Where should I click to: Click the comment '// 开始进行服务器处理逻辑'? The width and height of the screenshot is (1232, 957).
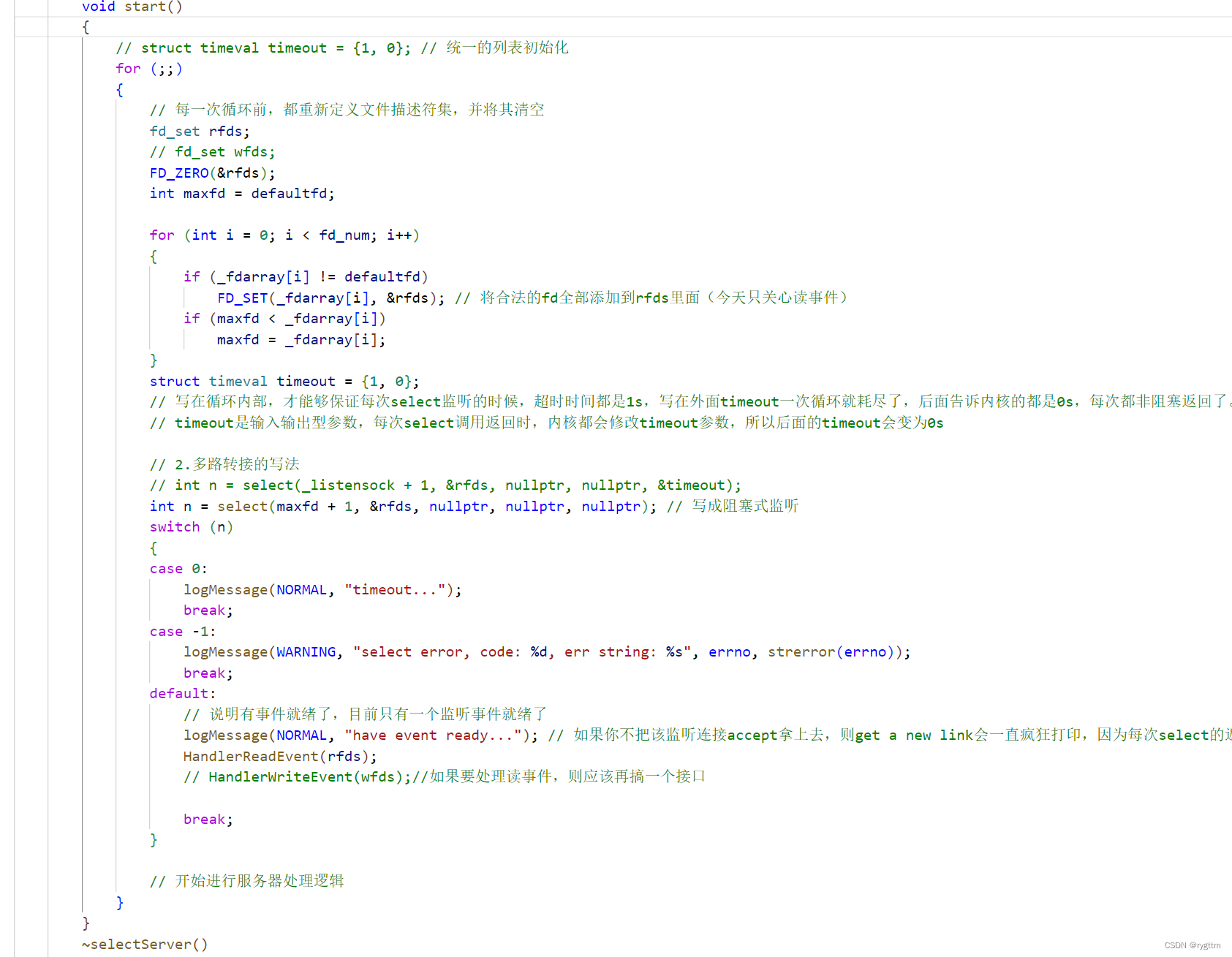tap(247, 882)
